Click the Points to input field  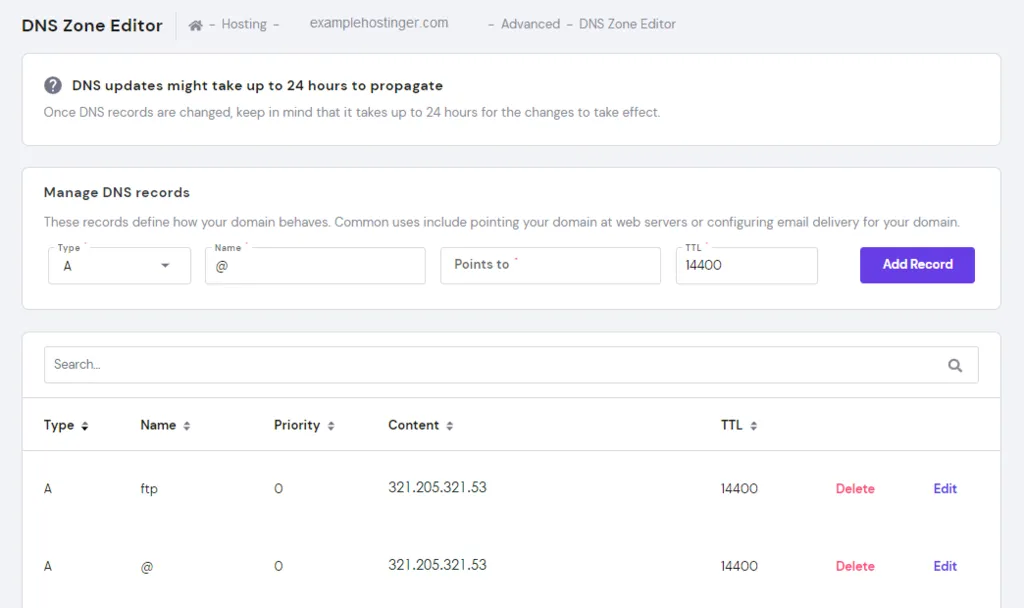point(550,266)
